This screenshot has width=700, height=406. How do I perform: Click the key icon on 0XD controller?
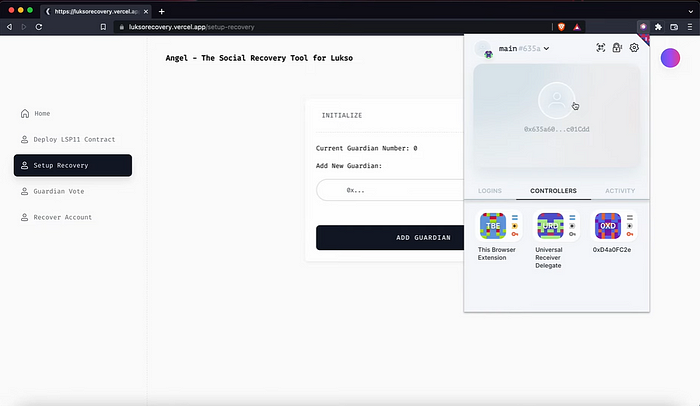pyautogui.click(x=629, y=234)
